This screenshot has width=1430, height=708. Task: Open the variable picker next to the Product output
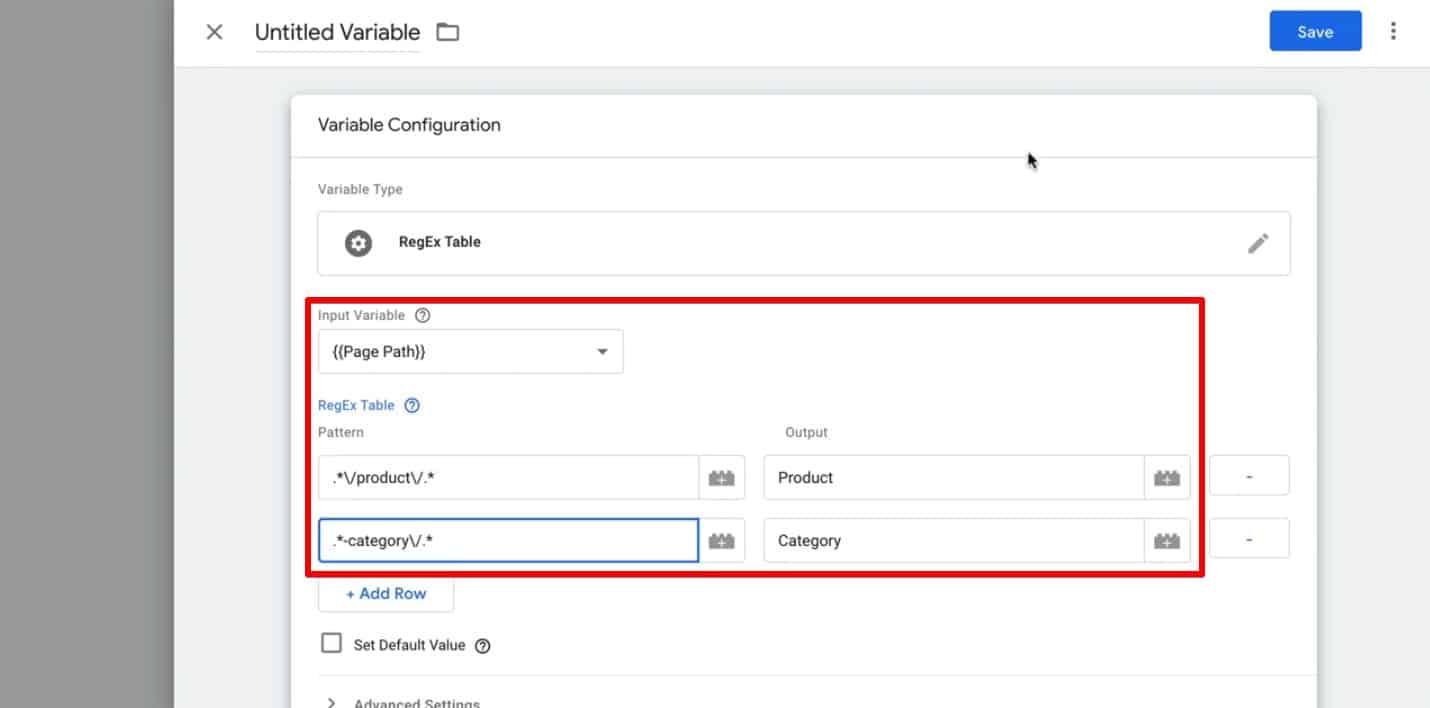tap(1166, 477)
